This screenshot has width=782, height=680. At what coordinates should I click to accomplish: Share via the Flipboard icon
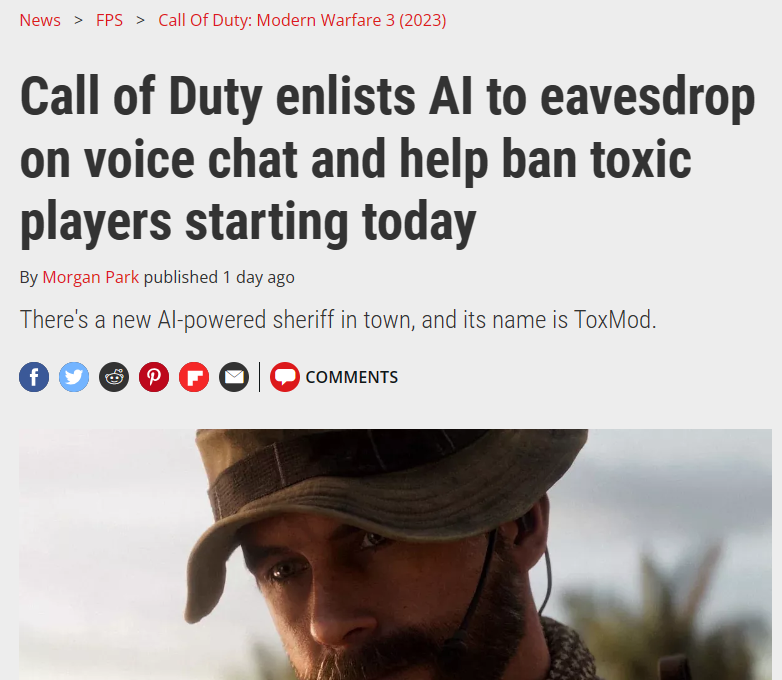point(194,377)
